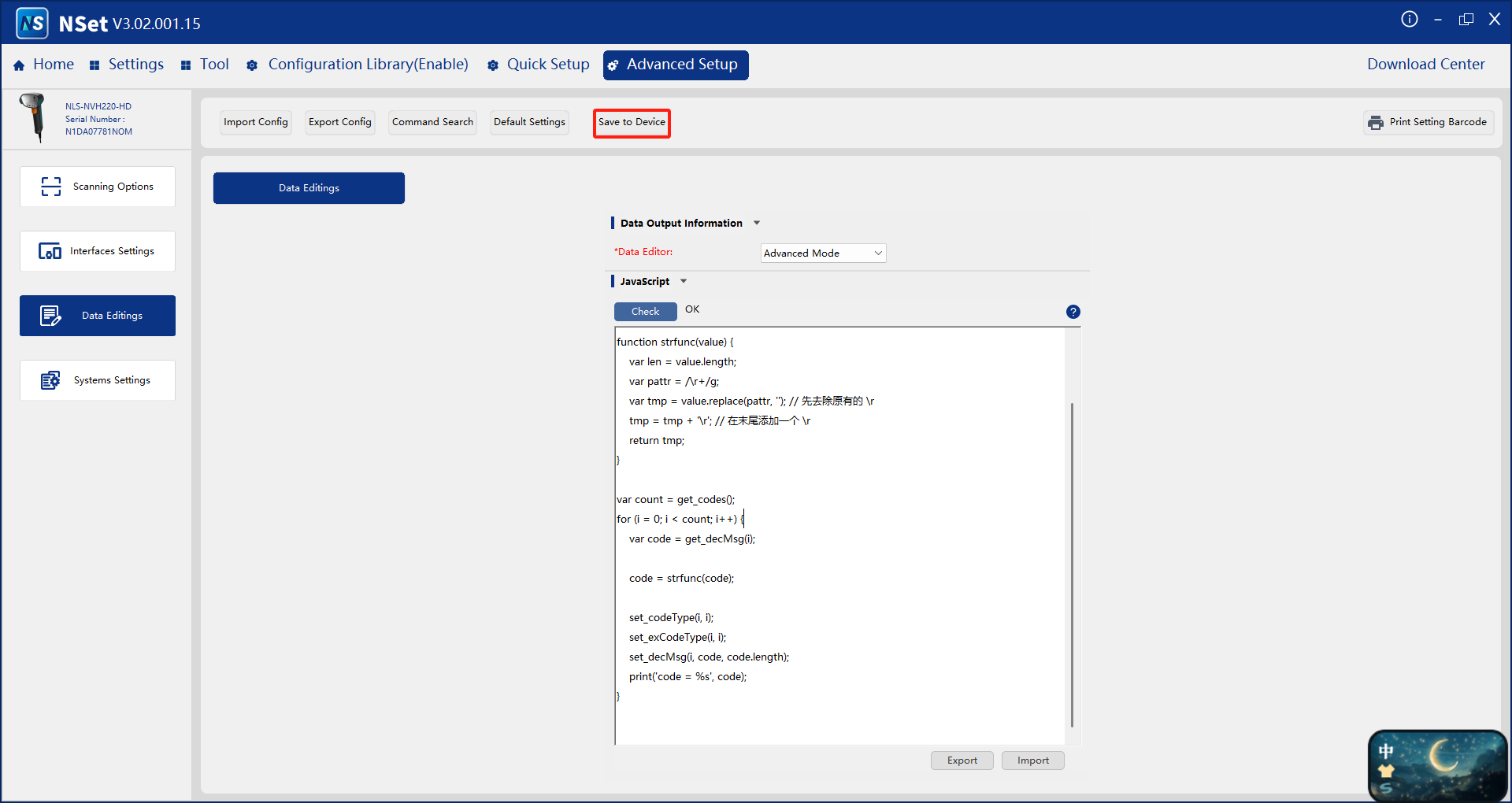Collapse Data Output Information section
Image resolution: width=1512 pixels, height=803 pixels.
(757, 224)
